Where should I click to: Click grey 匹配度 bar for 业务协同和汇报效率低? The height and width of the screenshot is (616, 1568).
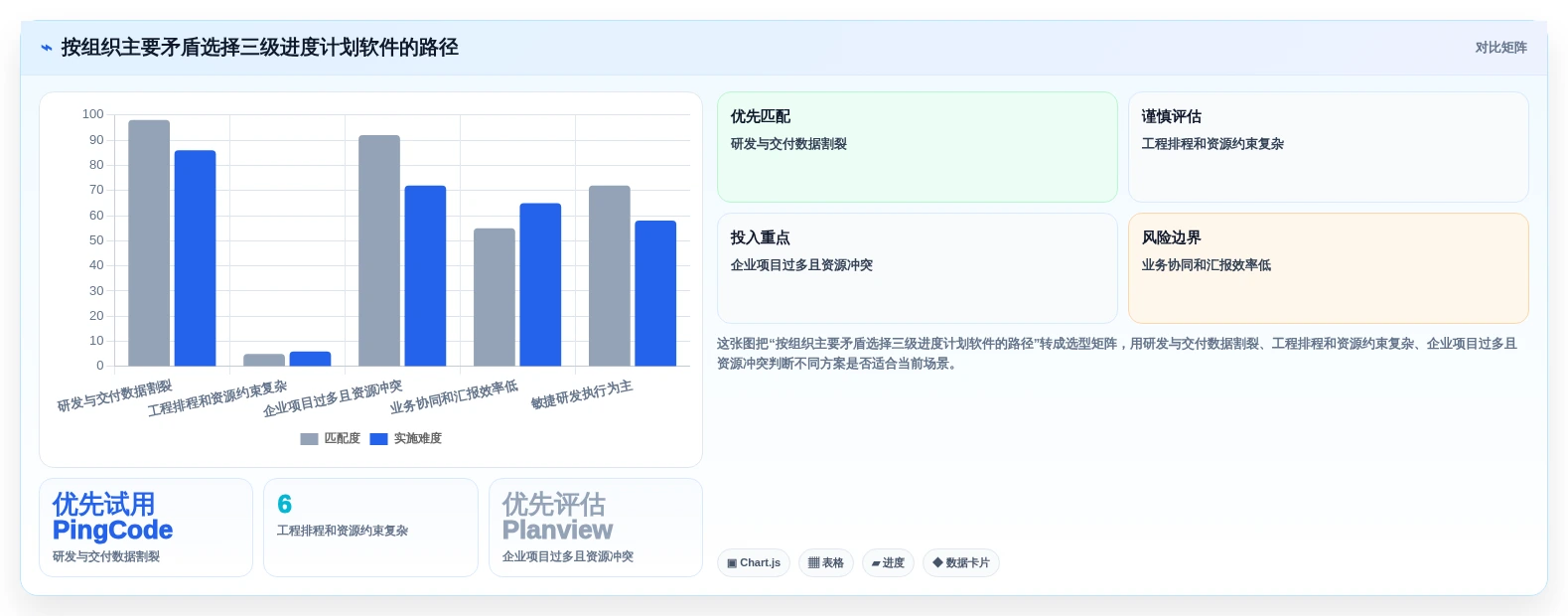click(495, 297)
